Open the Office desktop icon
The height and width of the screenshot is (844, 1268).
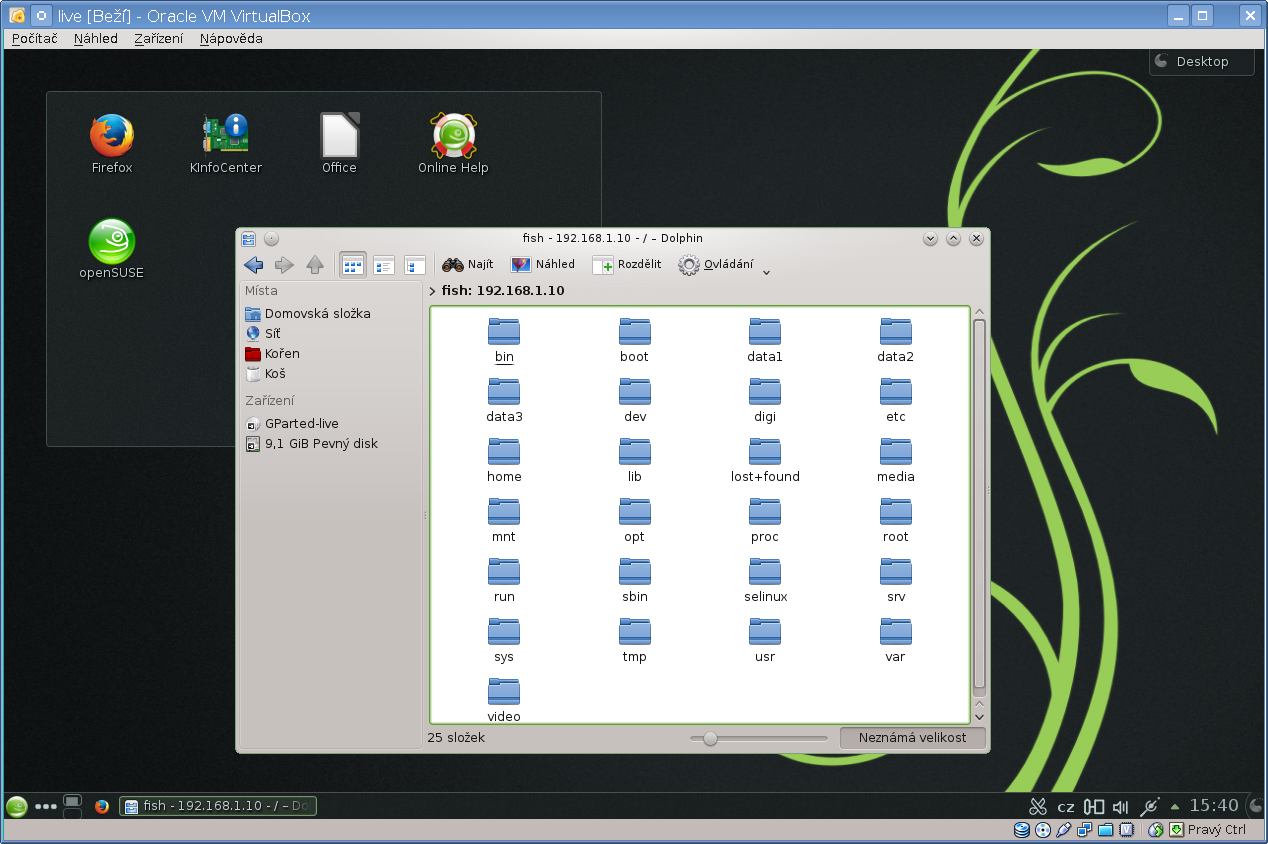coord(339,144)
